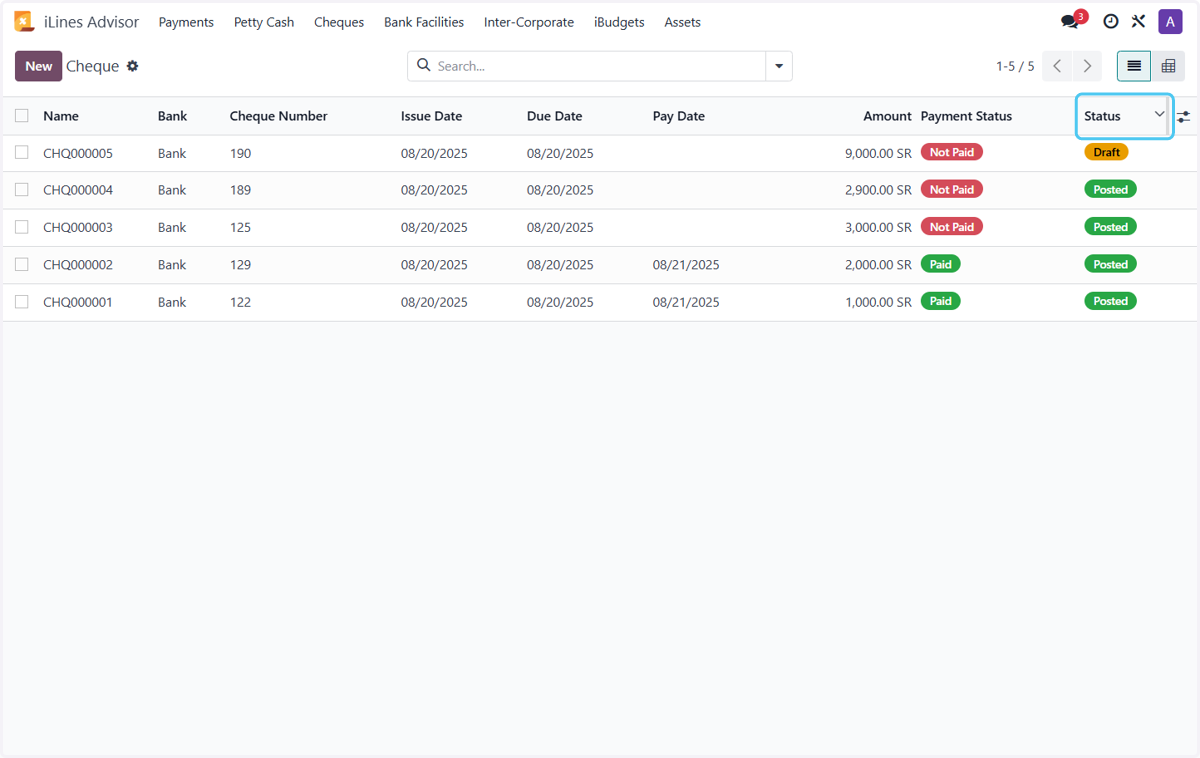The image size is (1200, 758).
Task: Sort by the Payment Status column header
Action: point(966,116)
